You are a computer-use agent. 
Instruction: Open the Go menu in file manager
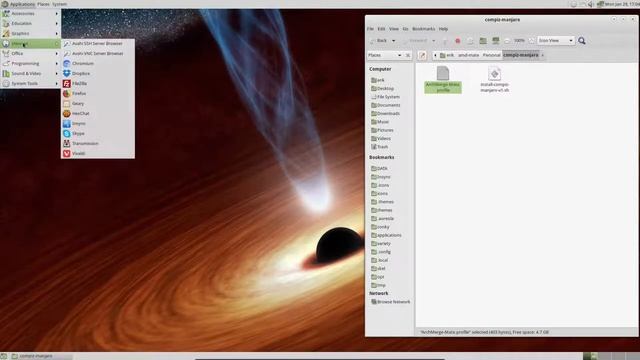click(x=405, y=29)
